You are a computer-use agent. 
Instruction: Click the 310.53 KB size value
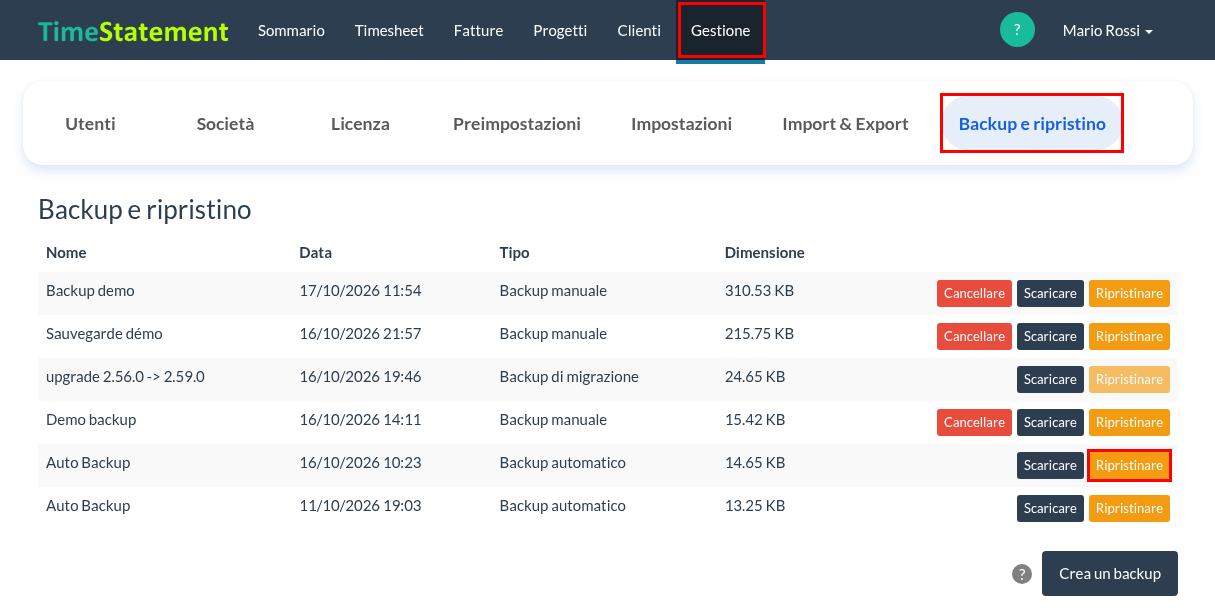point(759,291)
